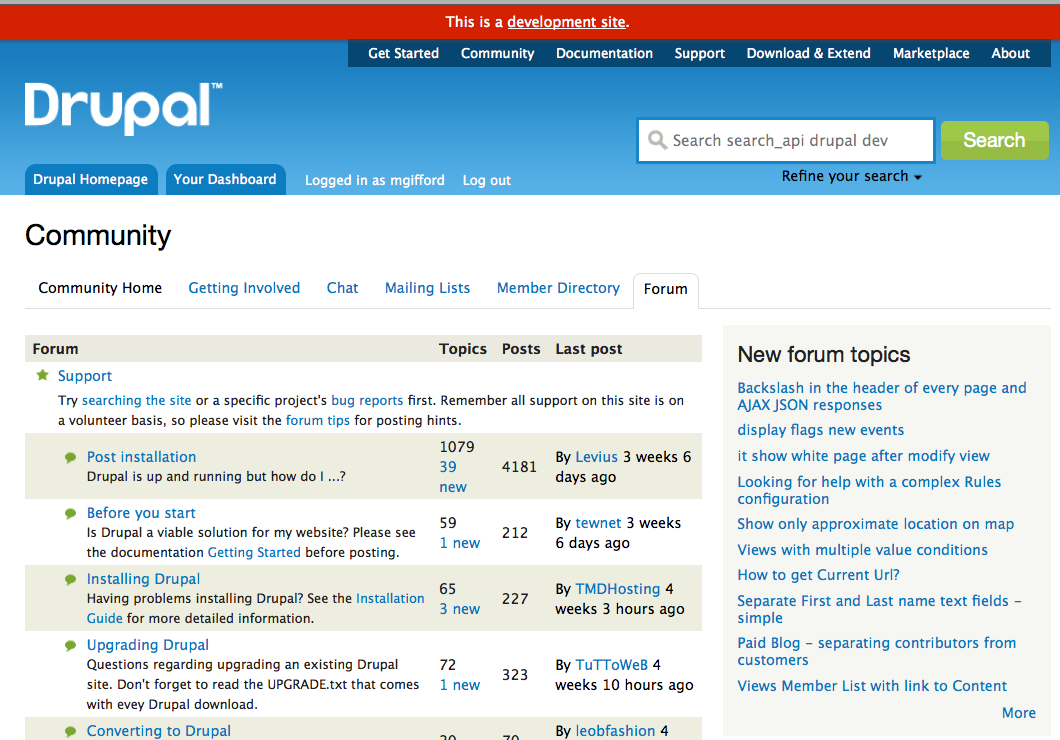Click speech bubble icon beside Upgrading Drupal
Screen dimensions: 1060x740
[70, 645]
